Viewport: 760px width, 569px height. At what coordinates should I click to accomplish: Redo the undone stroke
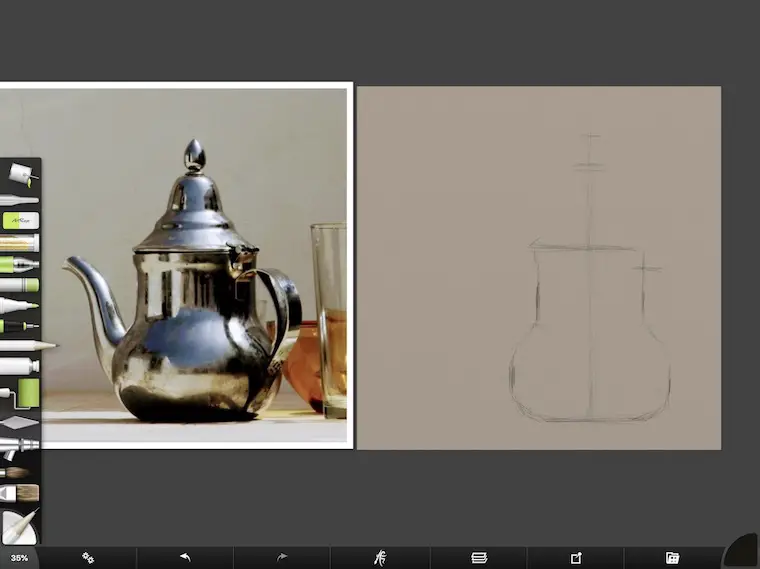282,557
